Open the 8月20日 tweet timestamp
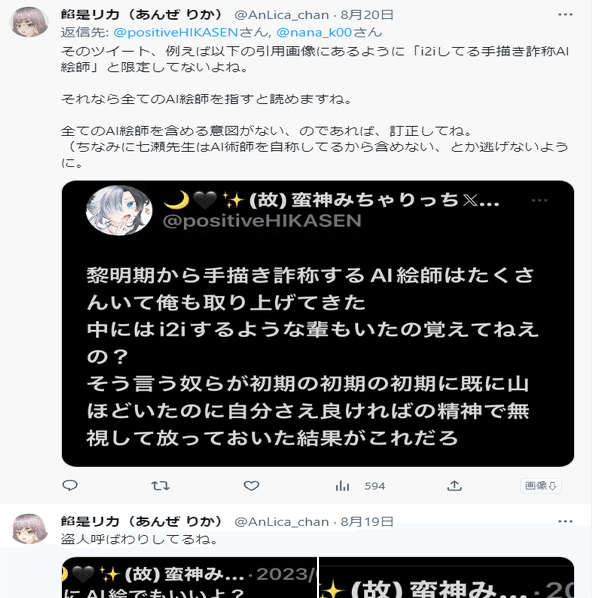 367,15
